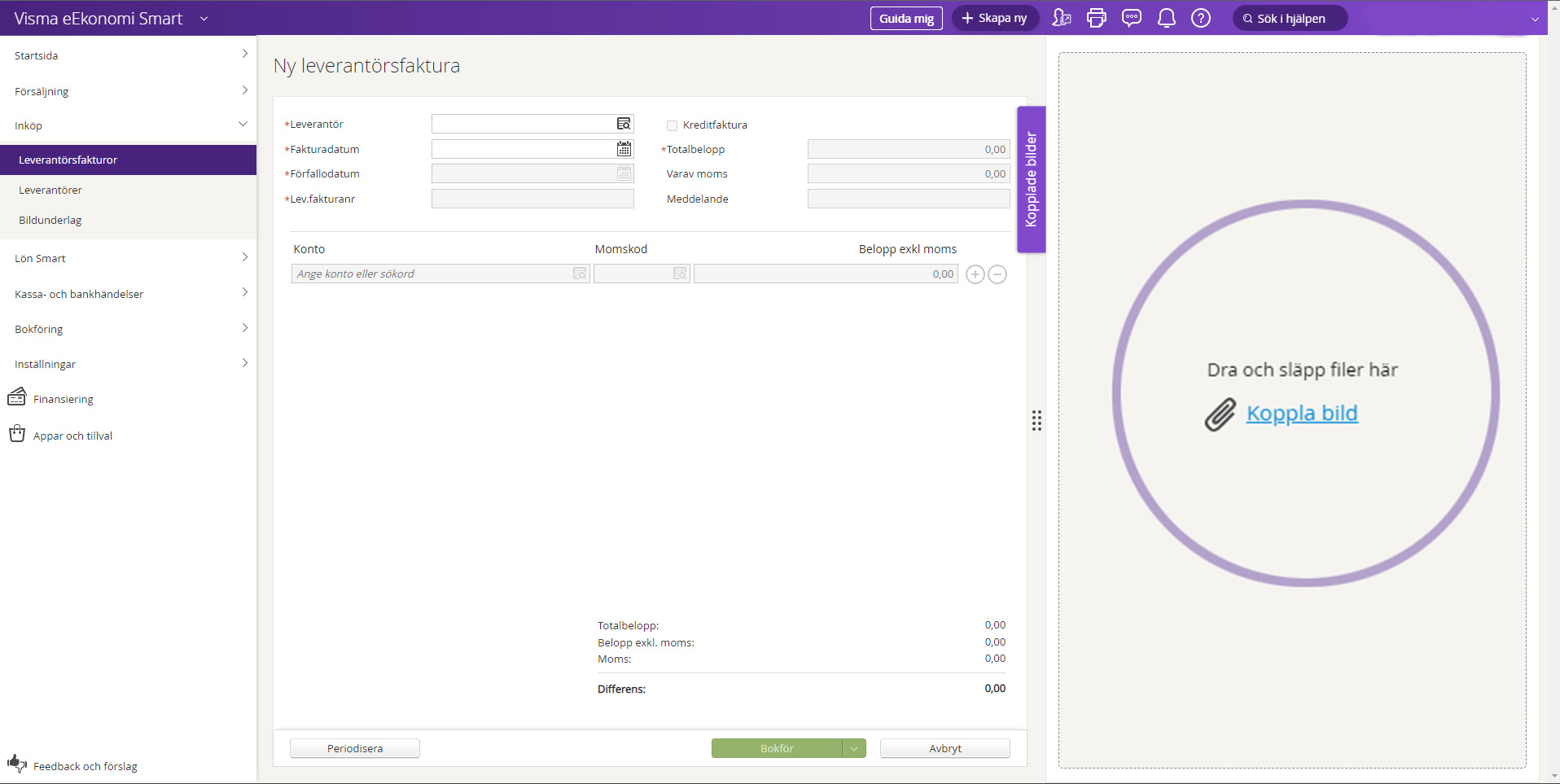Image resolution: width=1560 pixels, height=784 pixels.
Task: Click the green Bokför button
Action: click(777, 748)
